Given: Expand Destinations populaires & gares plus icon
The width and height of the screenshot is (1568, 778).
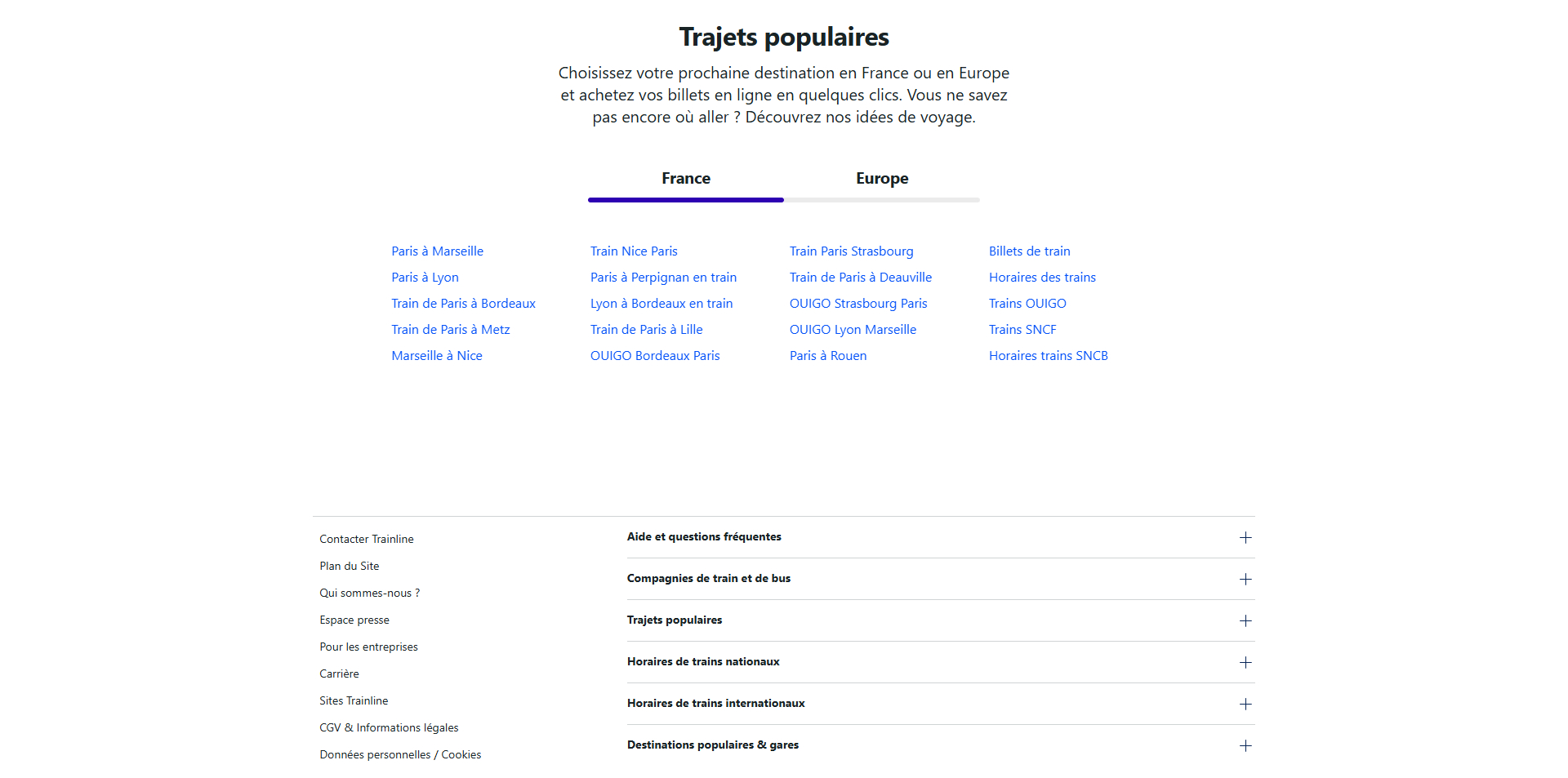Looking at the screenshot, I should [1245, 746].
